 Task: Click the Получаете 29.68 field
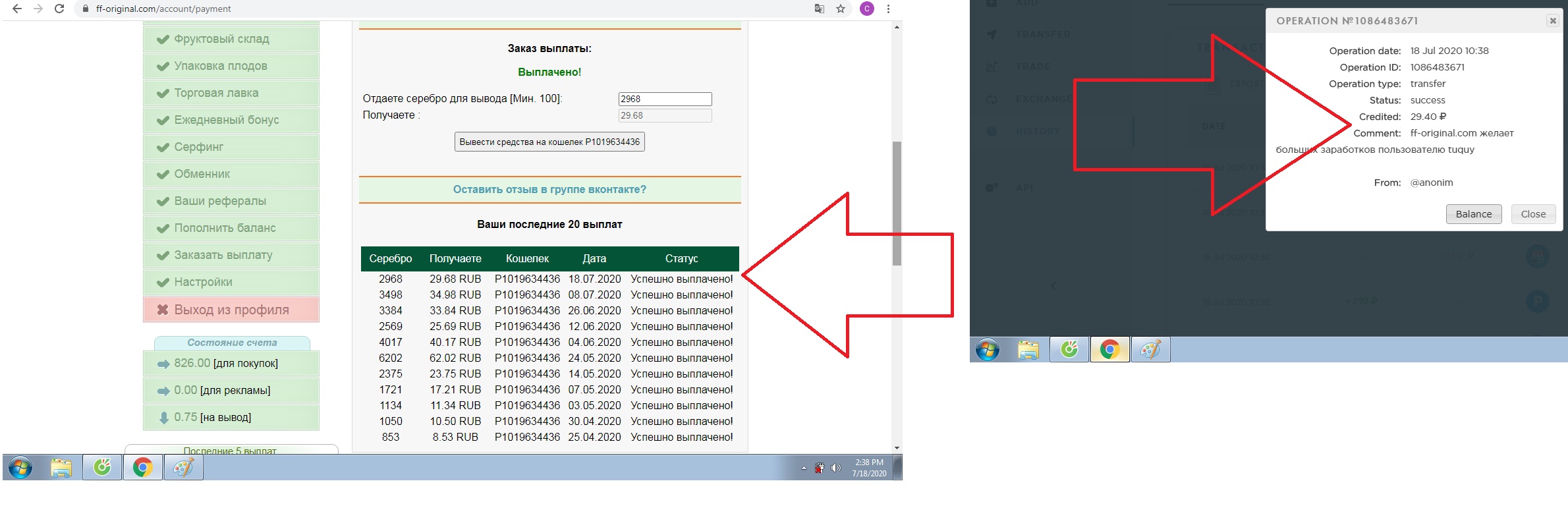click(665, 115)
